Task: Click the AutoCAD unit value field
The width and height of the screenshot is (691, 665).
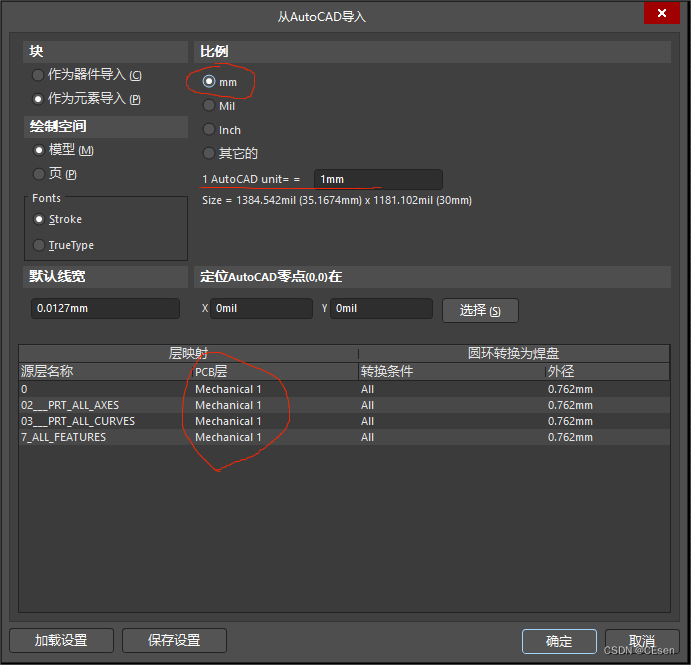Action: 378,179
